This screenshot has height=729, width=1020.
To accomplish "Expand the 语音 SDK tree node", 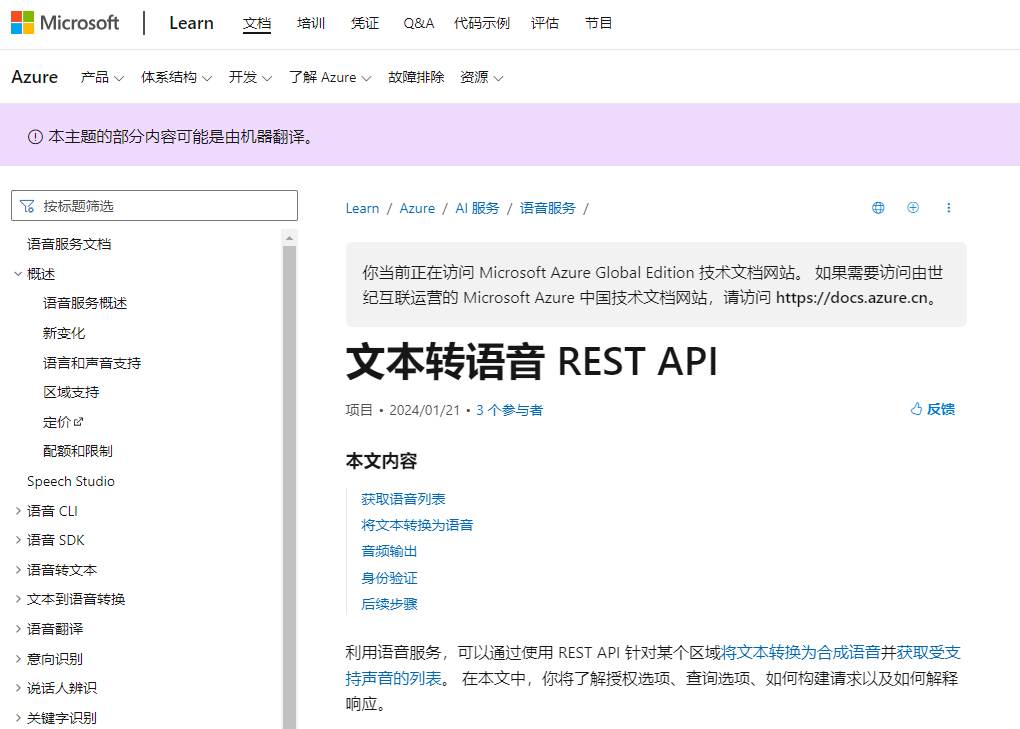I will click(18, 540).
